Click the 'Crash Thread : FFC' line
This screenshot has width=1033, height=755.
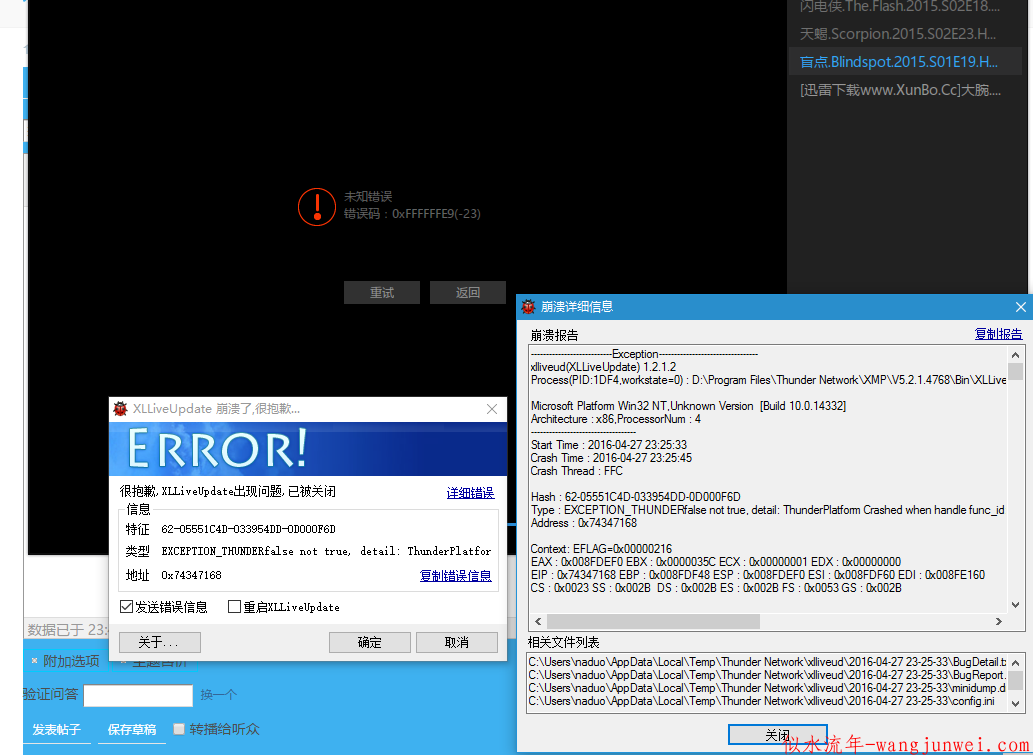click(576, 471)
